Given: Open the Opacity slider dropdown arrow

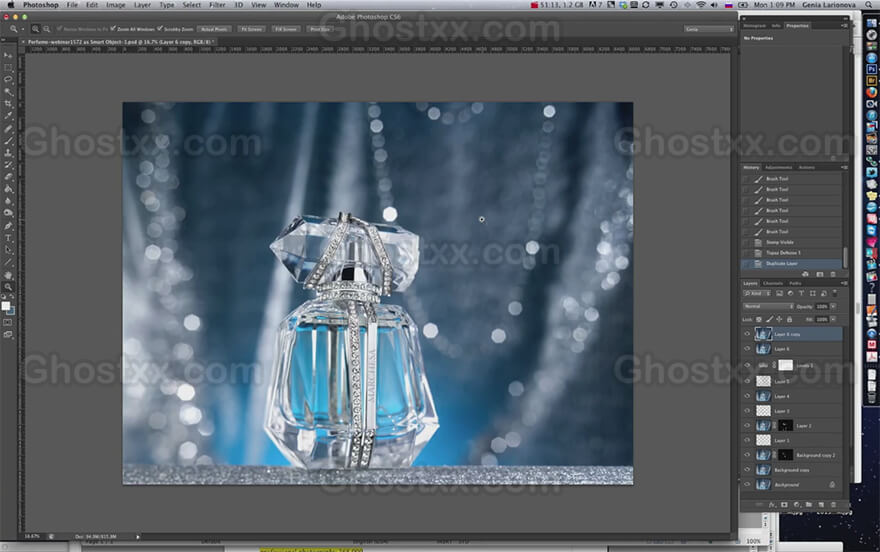Looking at the screenshot, I should (x=833, y=306).
